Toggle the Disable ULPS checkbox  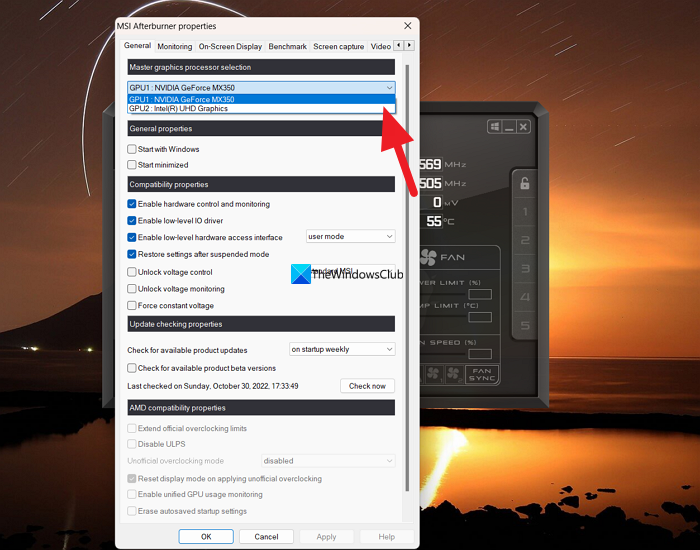pos(132,444)
